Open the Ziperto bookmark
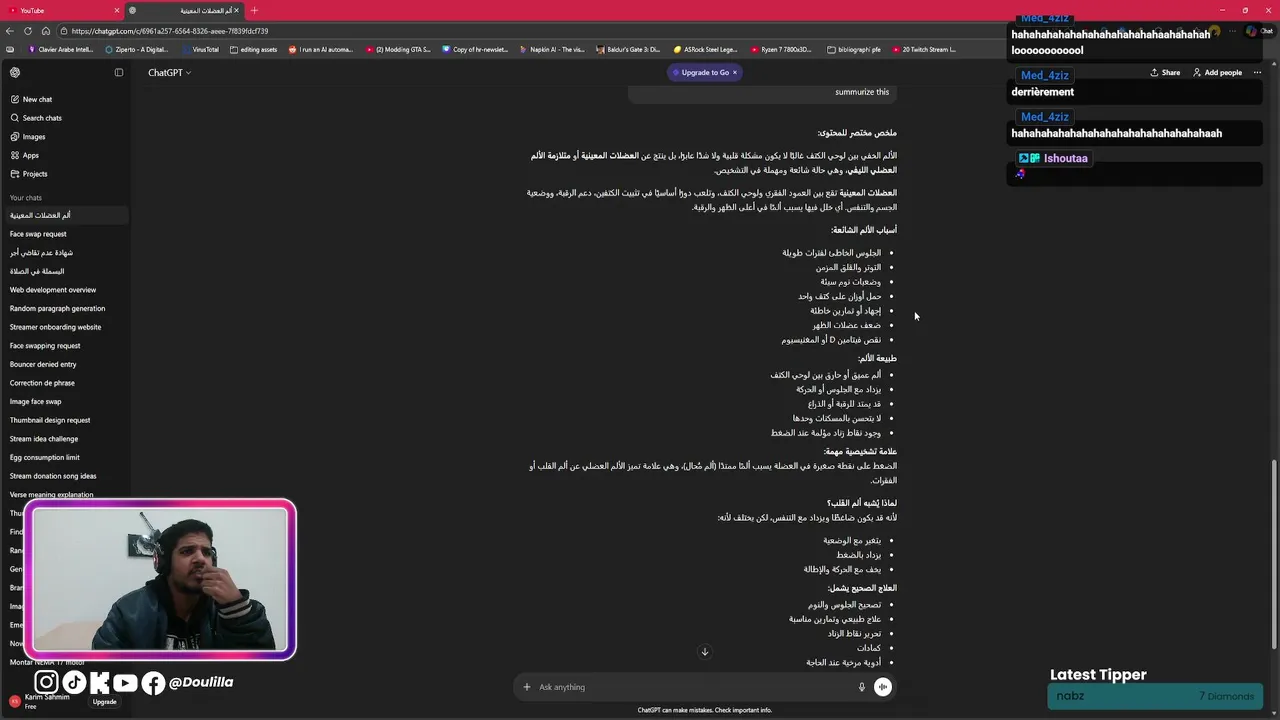Image resolution: width=1280 pixels, height=720 pixels. [137, 49]
